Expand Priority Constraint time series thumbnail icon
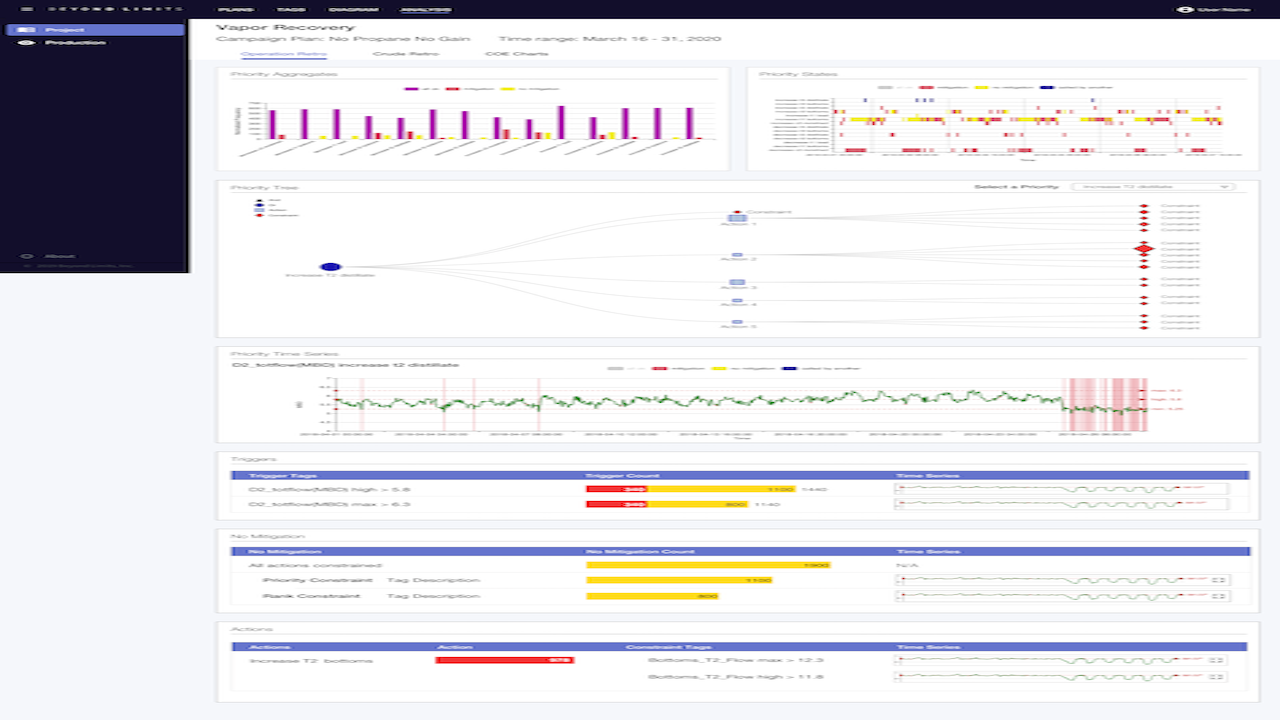This screenshot has width=1280, height=720. coord(1218,580)
